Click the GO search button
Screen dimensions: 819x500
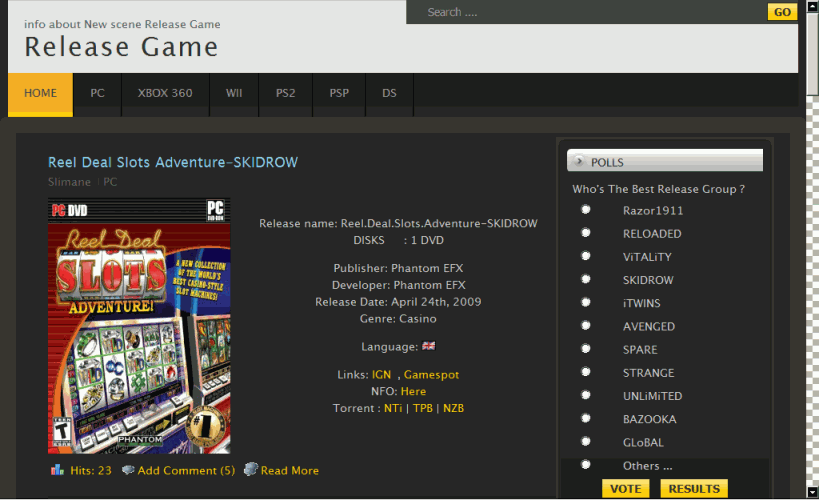tap(782, 12)
